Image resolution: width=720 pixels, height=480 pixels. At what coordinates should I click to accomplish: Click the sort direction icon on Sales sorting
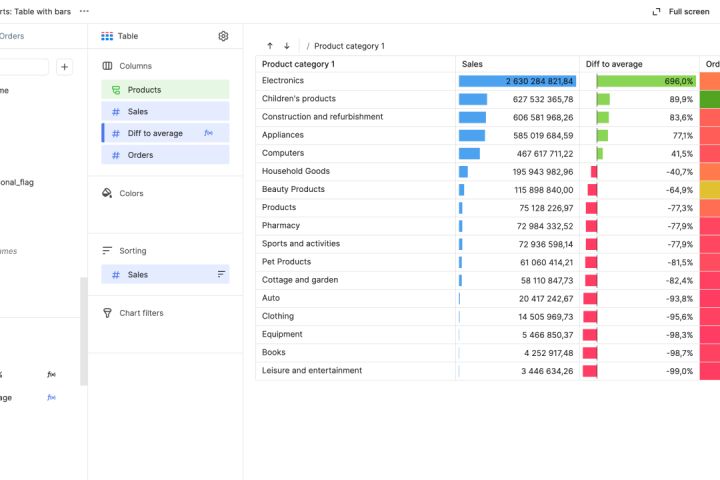click(221, 274)
